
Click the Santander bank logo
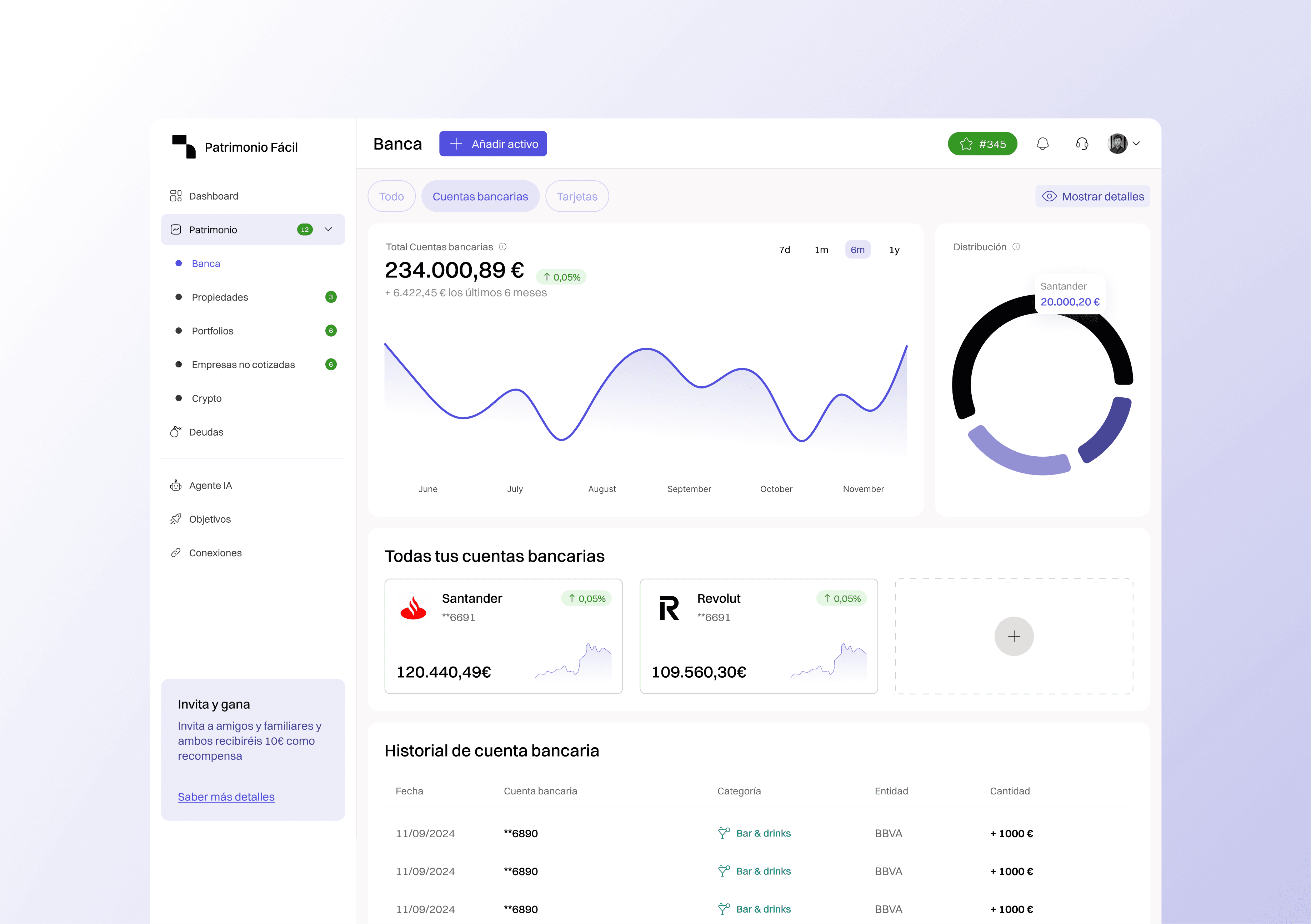[414, 608]
